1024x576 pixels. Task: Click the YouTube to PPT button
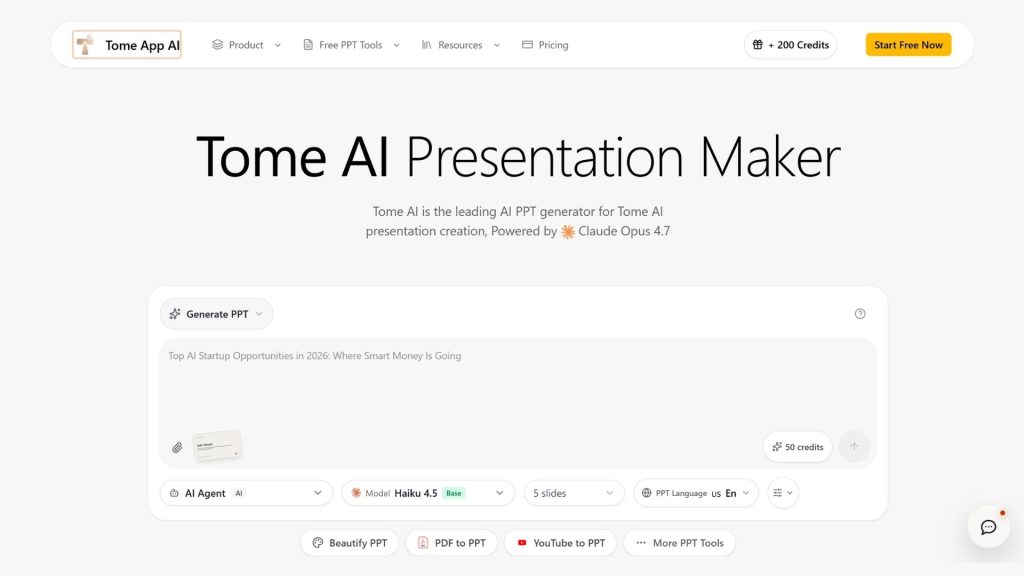(x=560, y=543)
